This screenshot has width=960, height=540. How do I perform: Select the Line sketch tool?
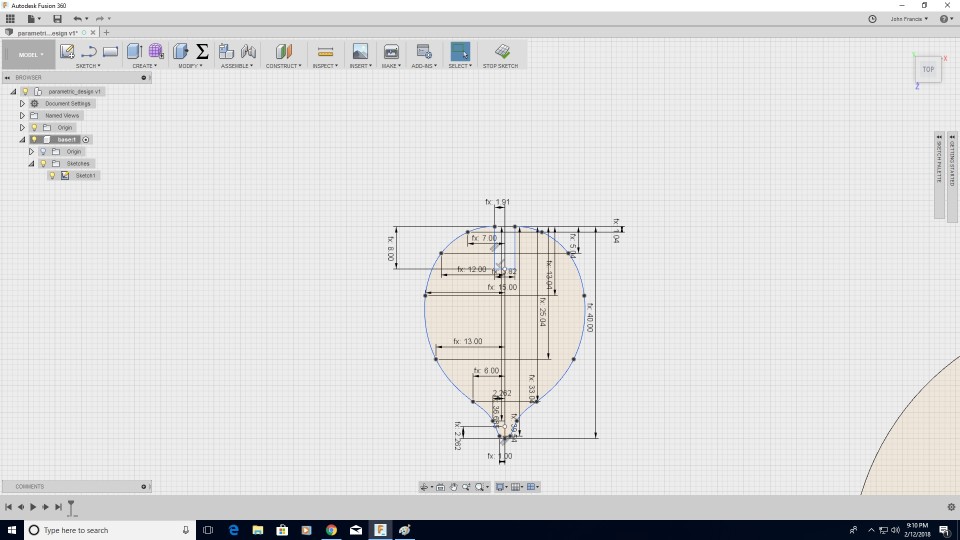[x=89, y=51]
